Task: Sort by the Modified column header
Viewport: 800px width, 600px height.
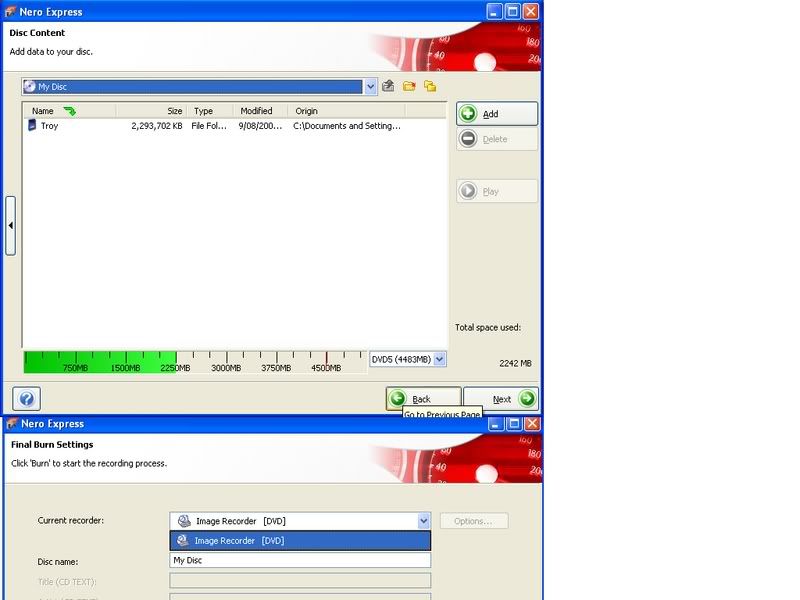Action: coord(261,111)
